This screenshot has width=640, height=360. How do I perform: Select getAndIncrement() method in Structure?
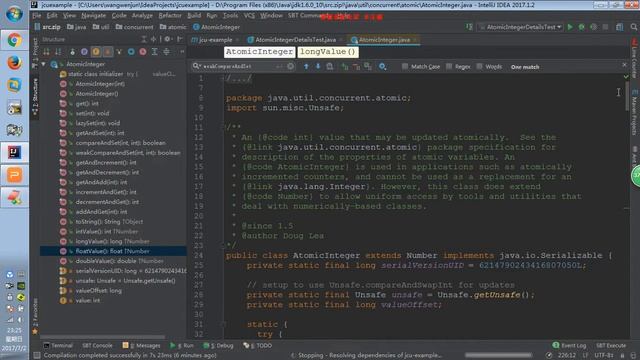coord(106,162)
